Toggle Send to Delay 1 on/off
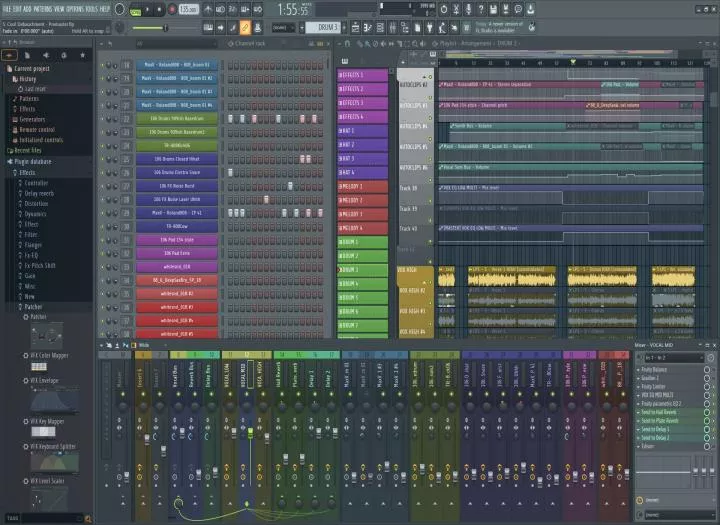The height and width of the screenshot is (525, 720). (707, 429)
